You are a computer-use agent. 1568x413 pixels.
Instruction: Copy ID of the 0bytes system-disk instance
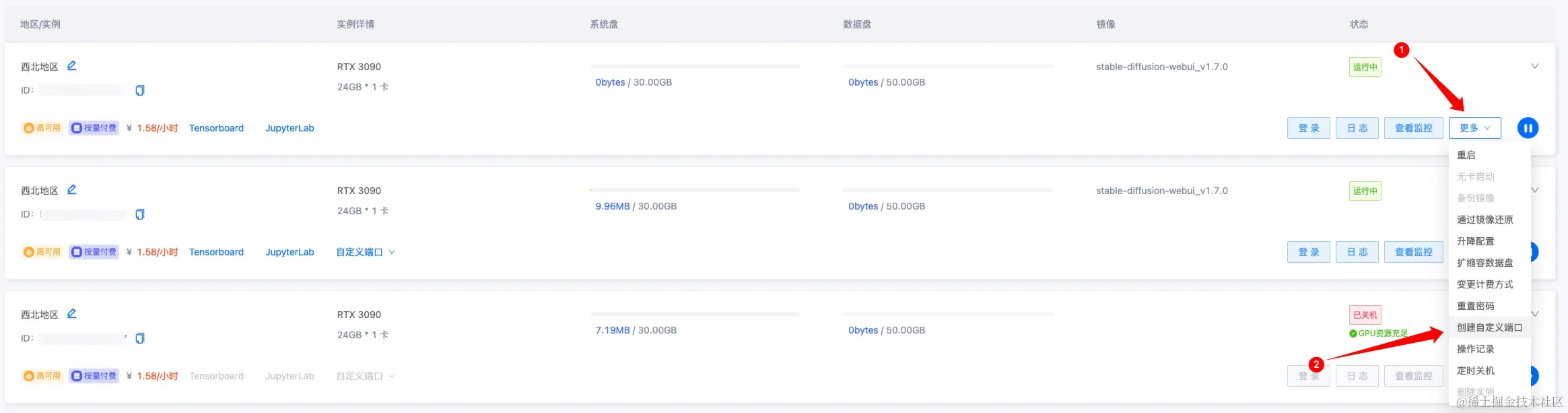point(140,90)
